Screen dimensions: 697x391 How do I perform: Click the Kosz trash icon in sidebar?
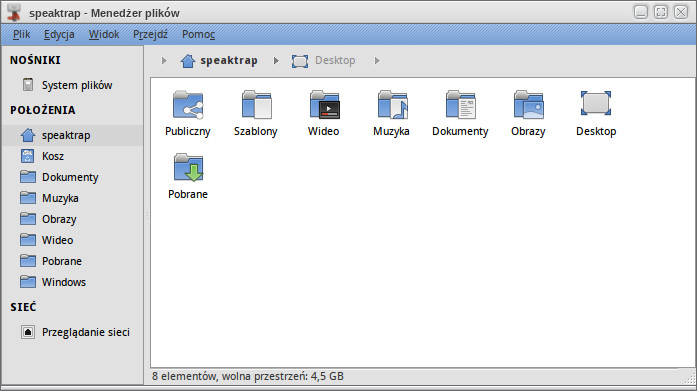[28, 156]
